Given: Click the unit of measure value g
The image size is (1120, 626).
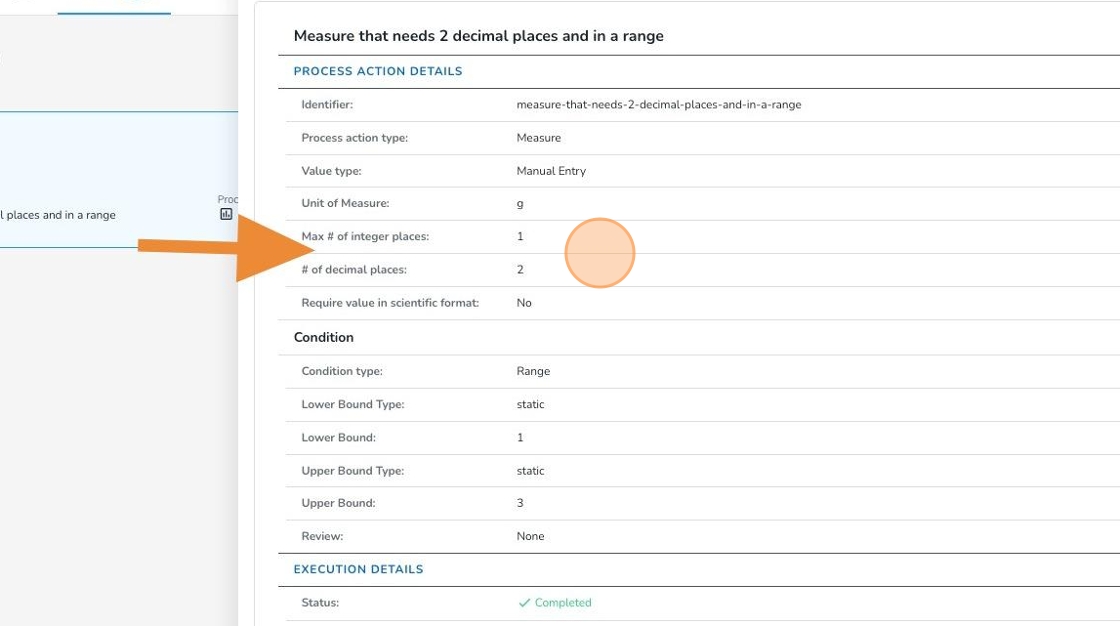Looking at the screenshot, I should (x=520, y=204).
